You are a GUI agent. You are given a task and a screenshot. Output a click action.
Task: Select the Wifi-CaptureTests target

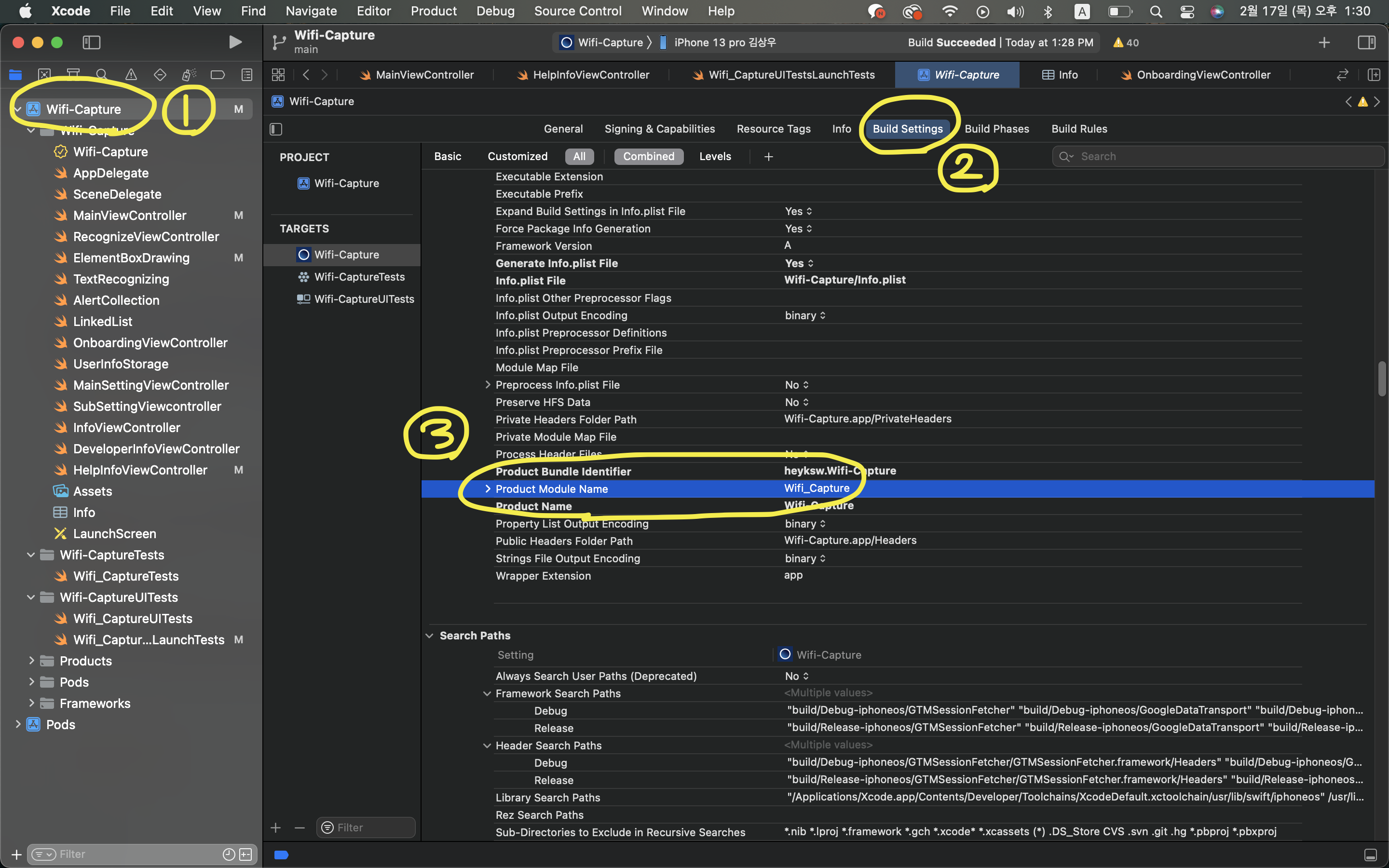(x=350, y=277)
